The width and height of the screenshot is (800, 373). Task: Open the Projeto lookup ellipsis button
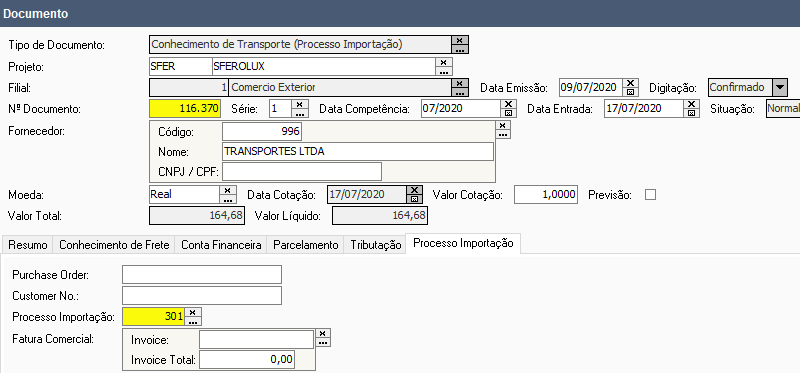click(x=443, y=71)
